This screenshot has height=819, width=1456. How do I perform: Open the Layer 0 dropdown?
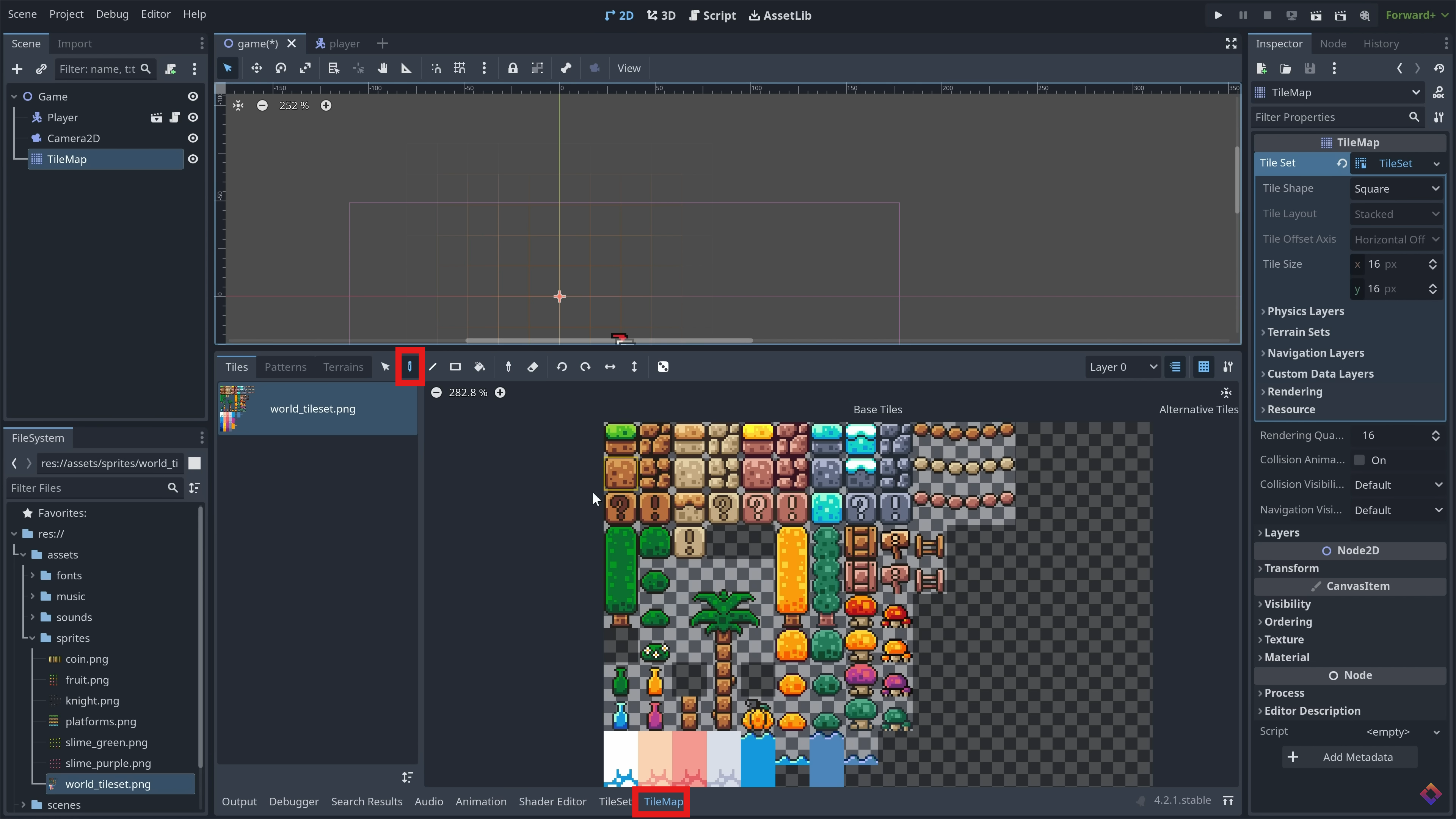click(x=1122, y=367)
